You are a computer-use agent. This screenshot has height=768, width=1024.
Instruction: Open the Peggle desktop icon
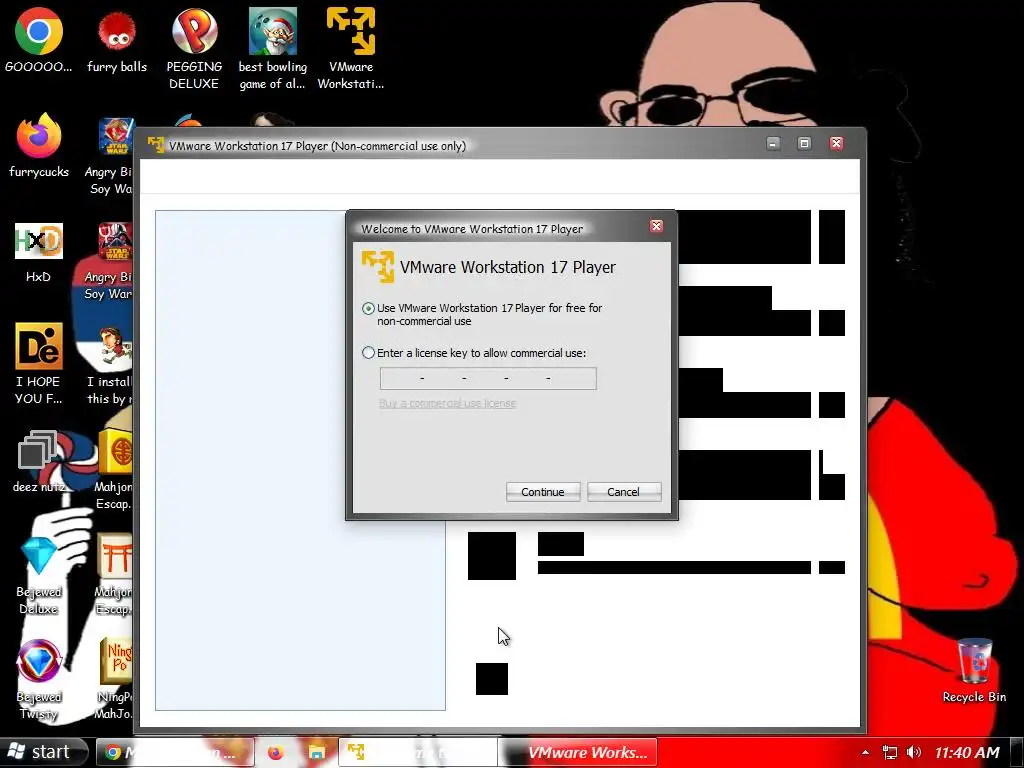194,49
